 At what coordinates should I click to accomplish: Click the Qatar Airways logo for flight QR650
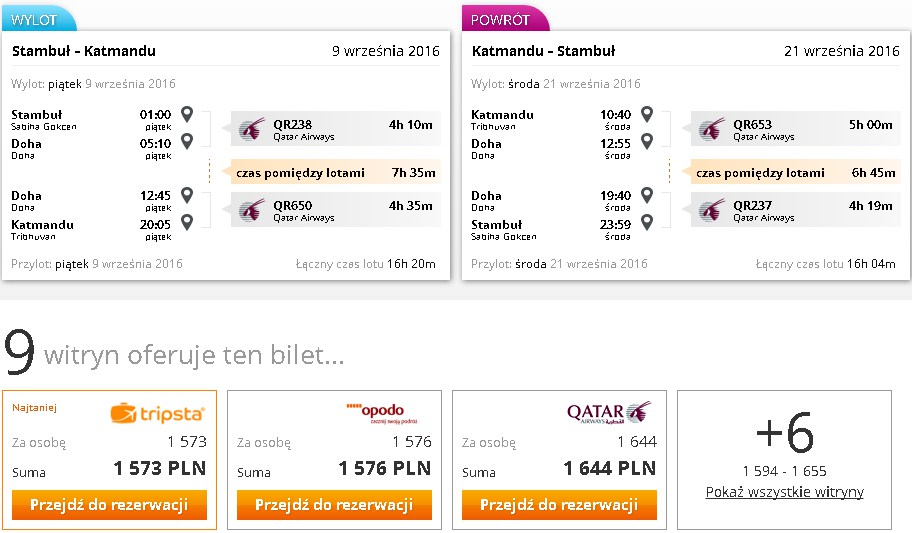pyautogui.click(x=251, y=210)
